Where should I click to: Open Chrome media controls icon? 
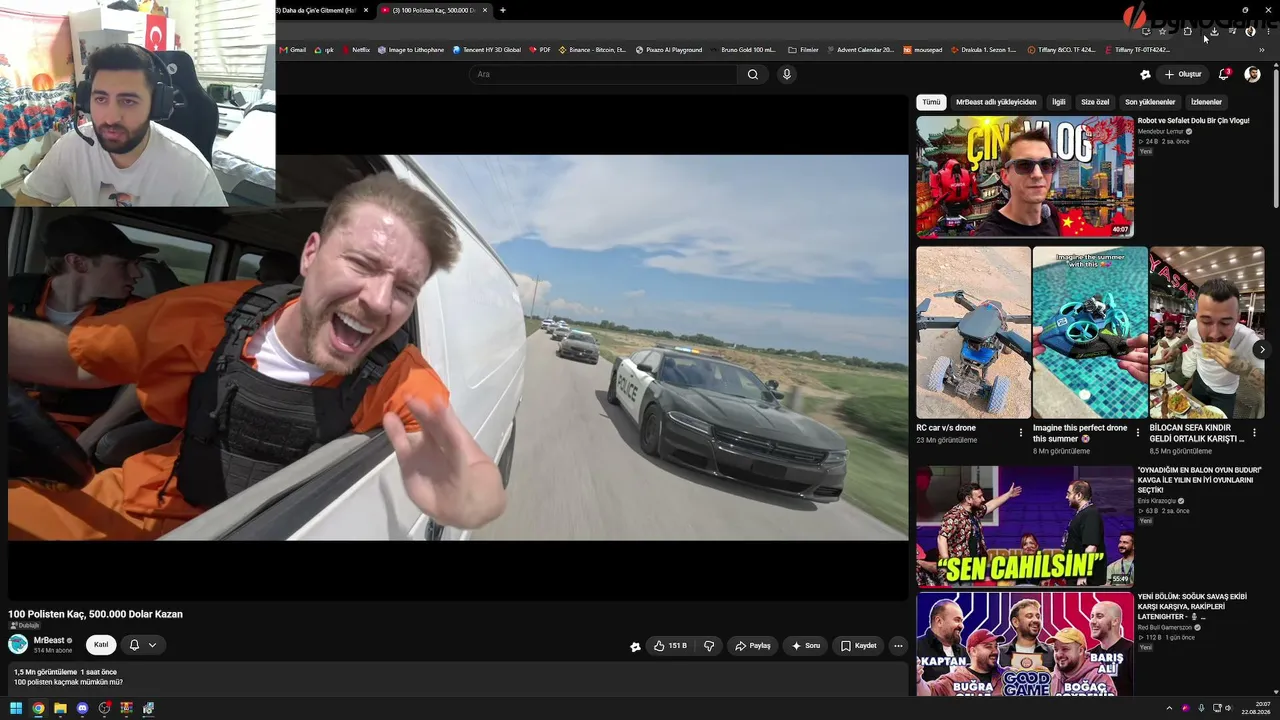1232,31
